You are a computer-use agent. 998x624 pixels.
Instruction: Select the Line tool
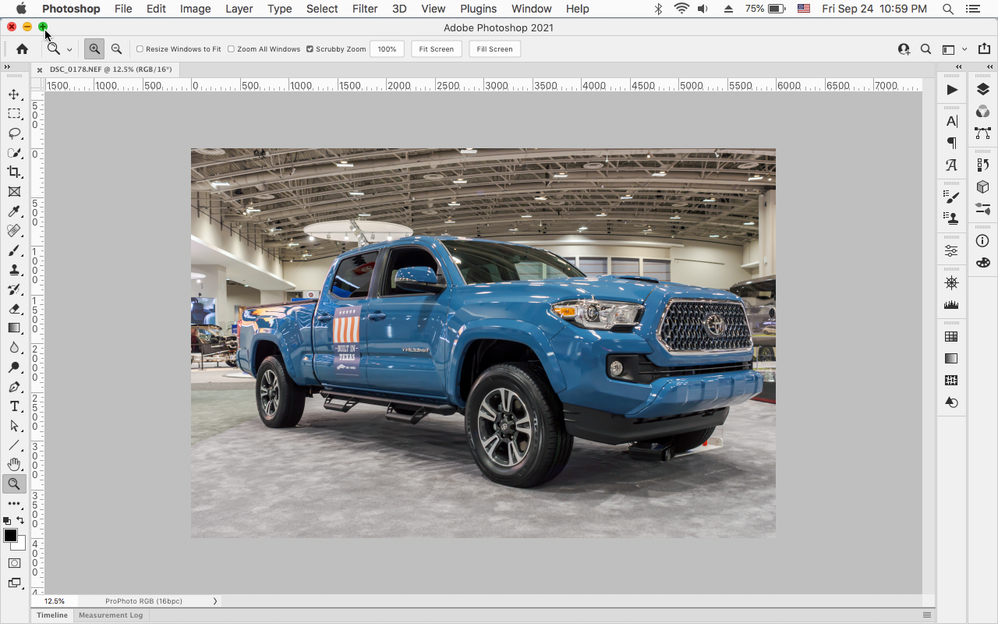[x=14, y=445]
